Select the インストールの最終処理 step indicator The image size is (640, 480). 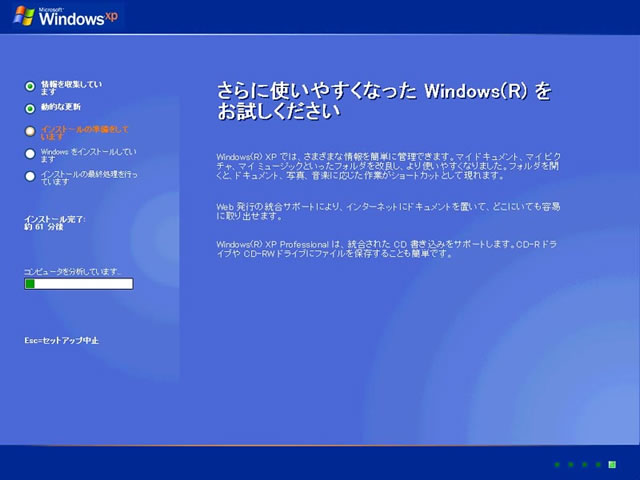[x=30, y=176]
